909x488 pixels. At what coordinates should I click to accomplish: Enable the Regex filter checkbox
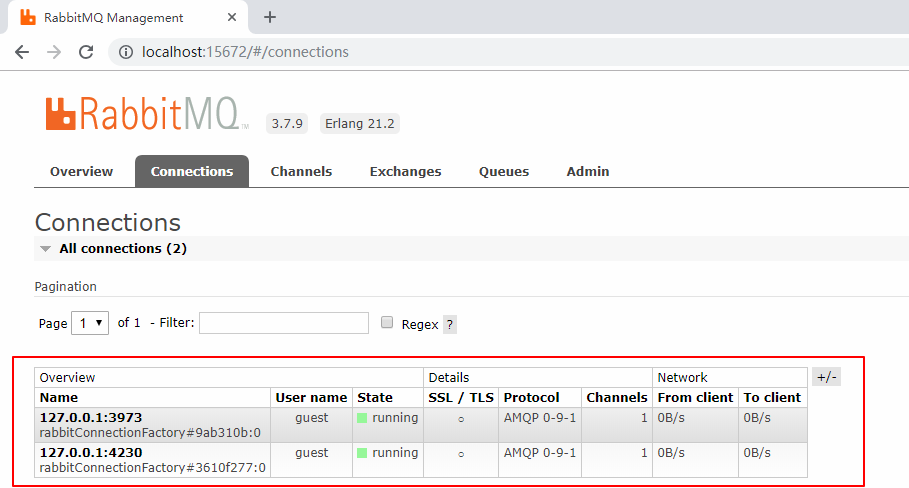click(x=388, y=323)
